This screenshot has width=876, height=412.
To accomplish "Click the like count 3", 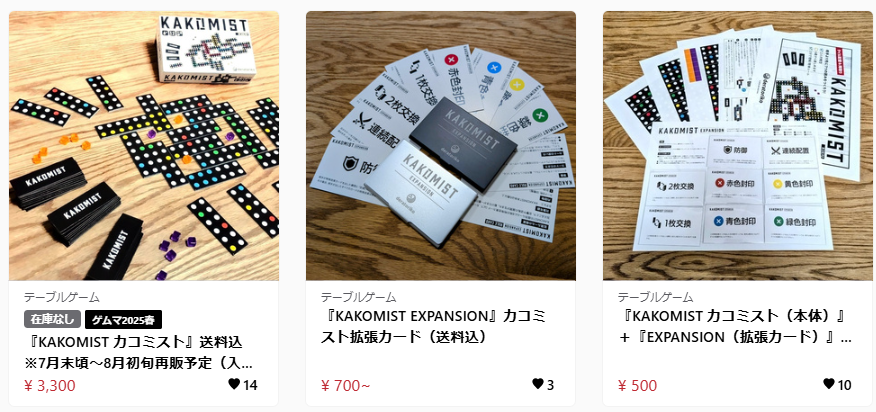I will tap(550, 385).
